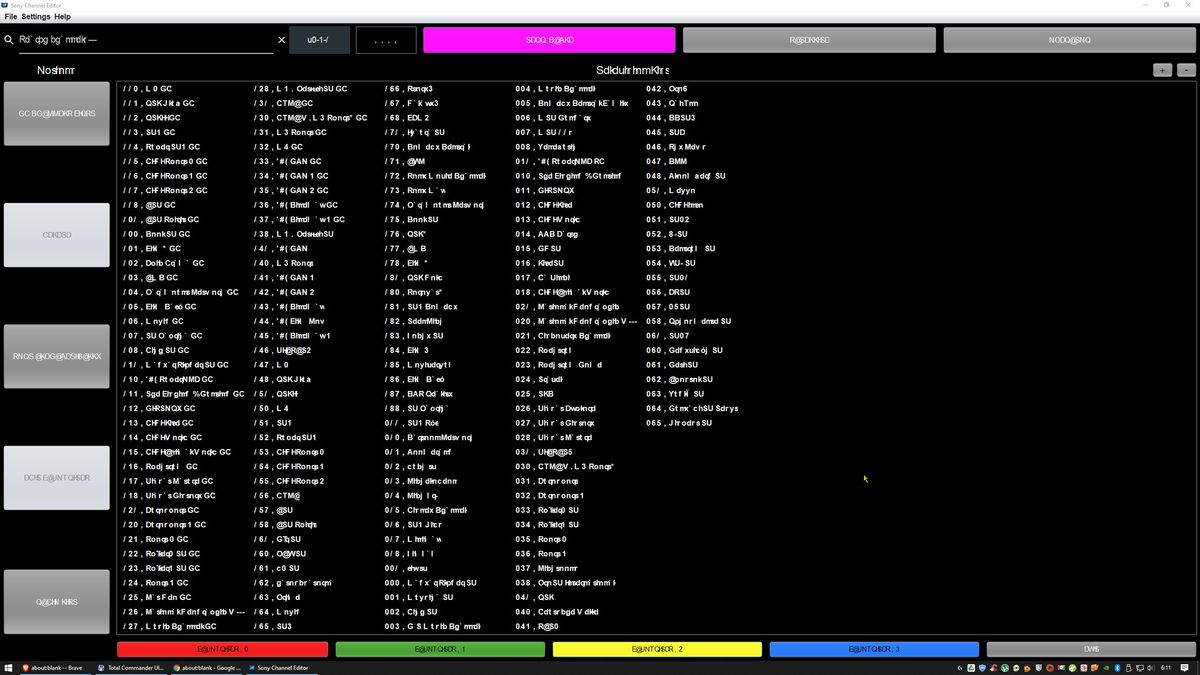Click the dark button with four dots
Image resolution: width=1200 pixels, height=675 pixels.
click(x=386, y=40)
